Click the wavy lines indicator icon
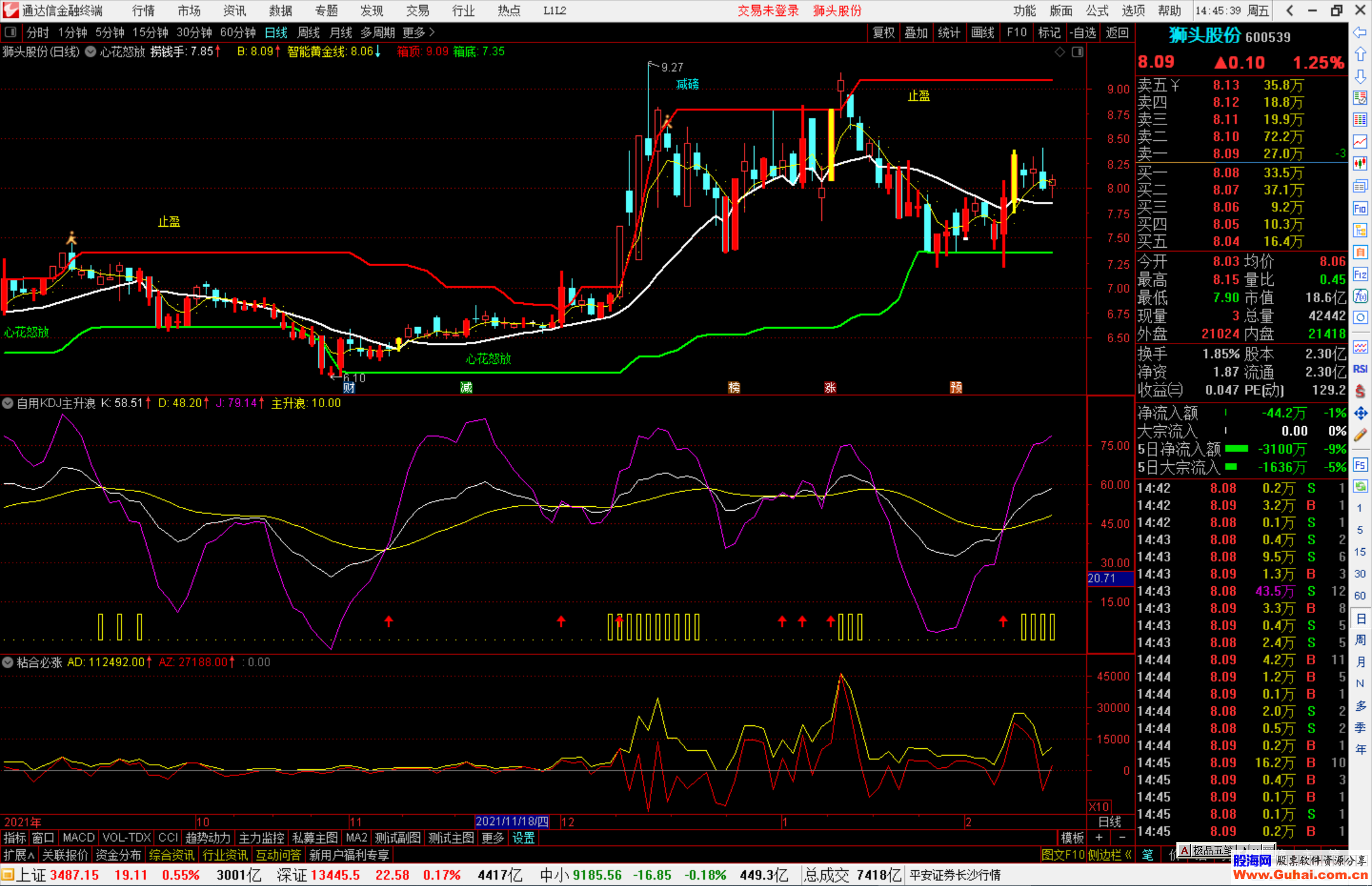Screen dimensions: 1372x886 point(1360,347)
